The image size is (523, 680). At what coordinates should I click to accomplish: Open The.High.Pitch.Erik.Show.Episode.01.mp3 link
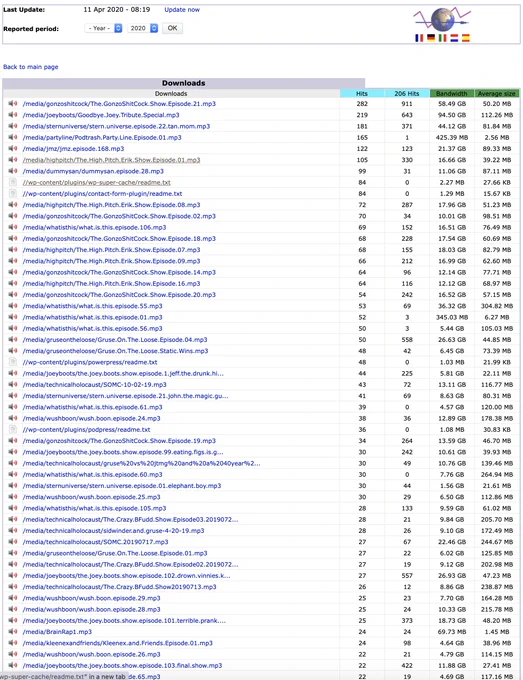pos(111,160)
